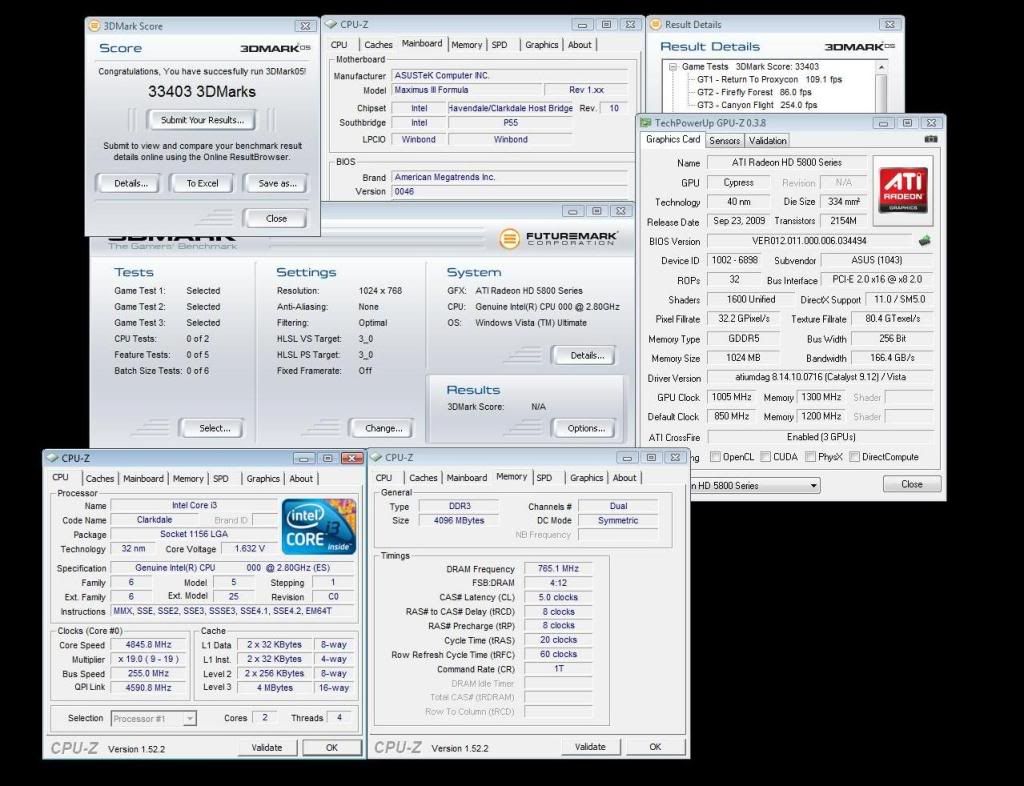Open SPD tab in the CPU-Z memory timings window
The height and width of the screenshot is (786, 1024).
pyautogui.click(x=544, y=478)
